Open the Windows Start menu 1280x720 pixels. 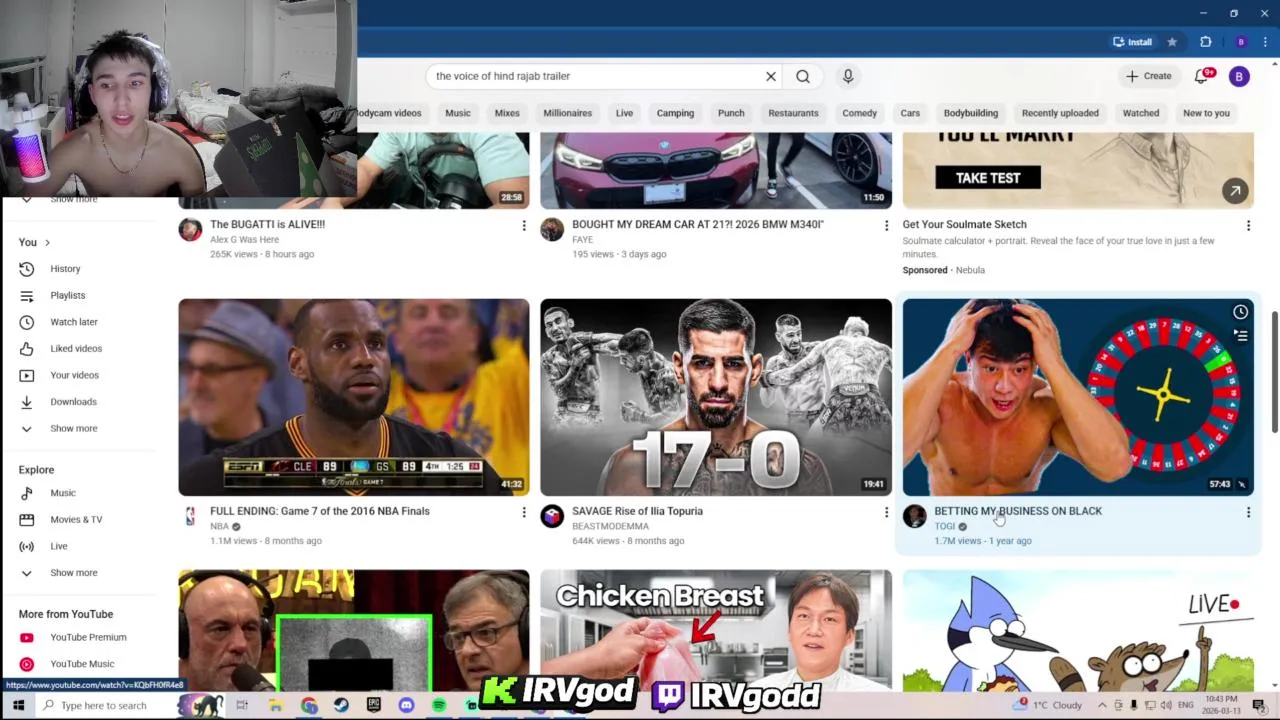point(18,705)
